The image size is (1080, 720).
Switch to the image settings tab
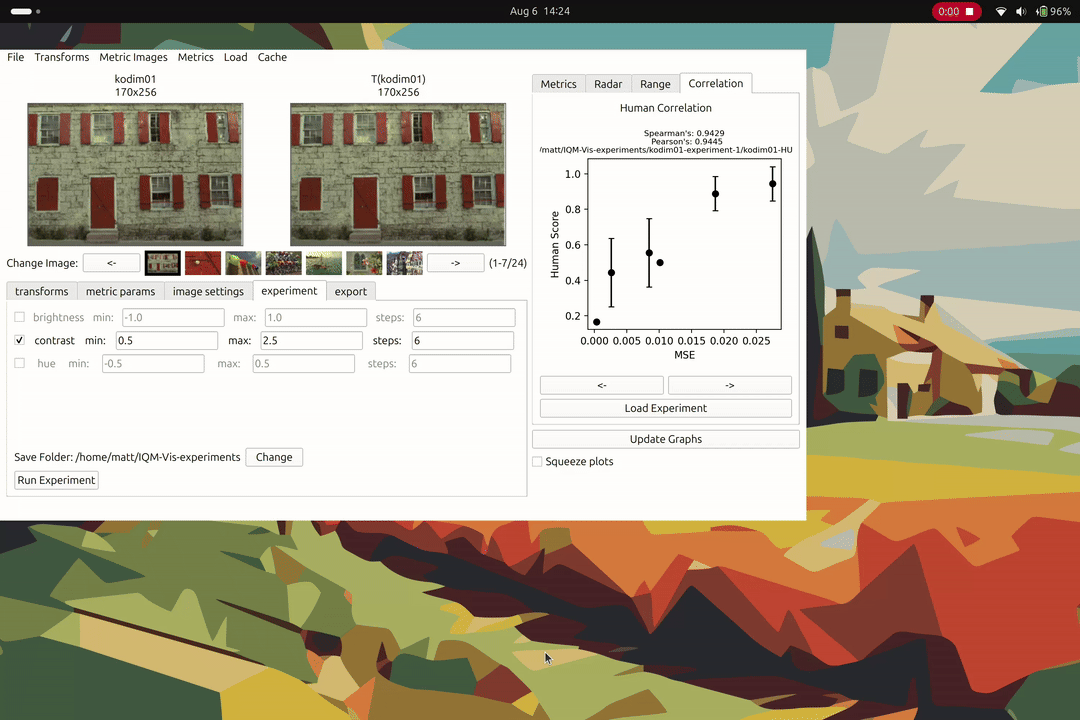208,291
